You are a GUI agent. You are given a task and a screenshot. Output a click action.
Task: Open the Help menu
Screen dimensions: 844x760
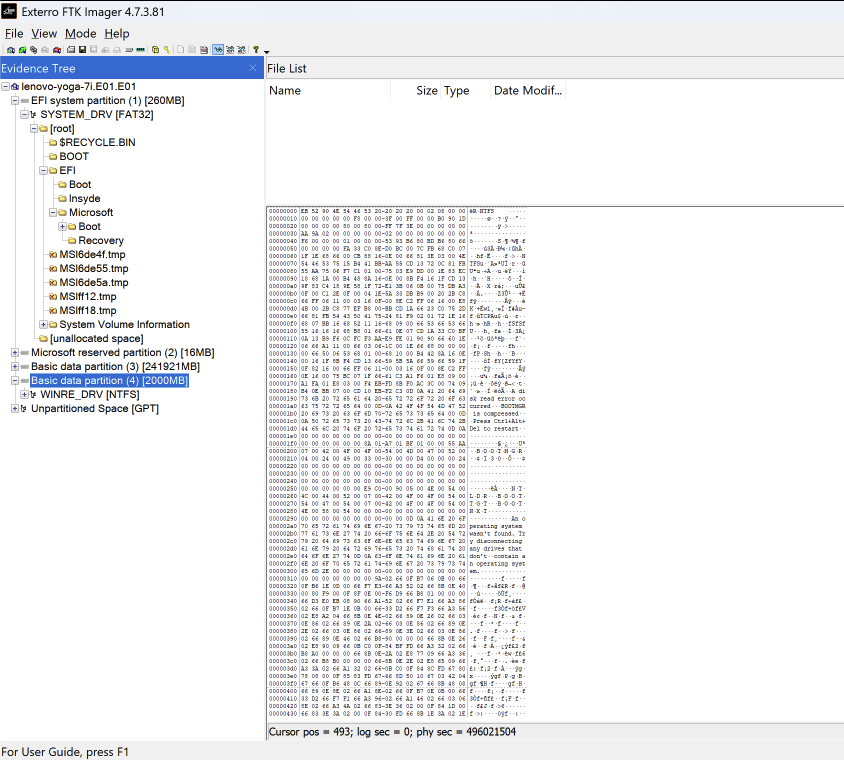117,33
